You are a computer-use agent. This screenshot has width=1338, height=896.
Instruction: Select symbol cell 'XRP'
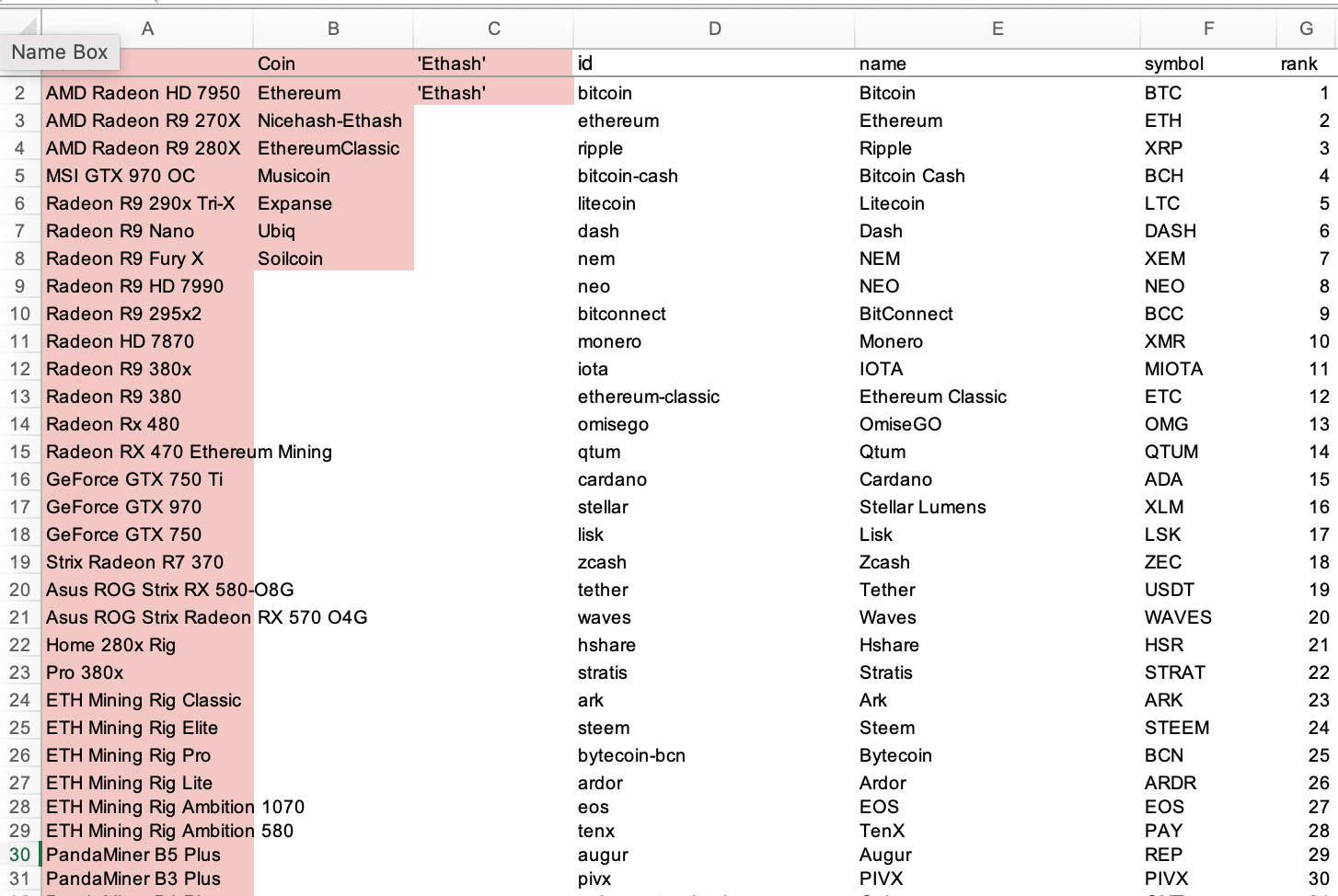pyautogui.click(x=1208, y=148)
